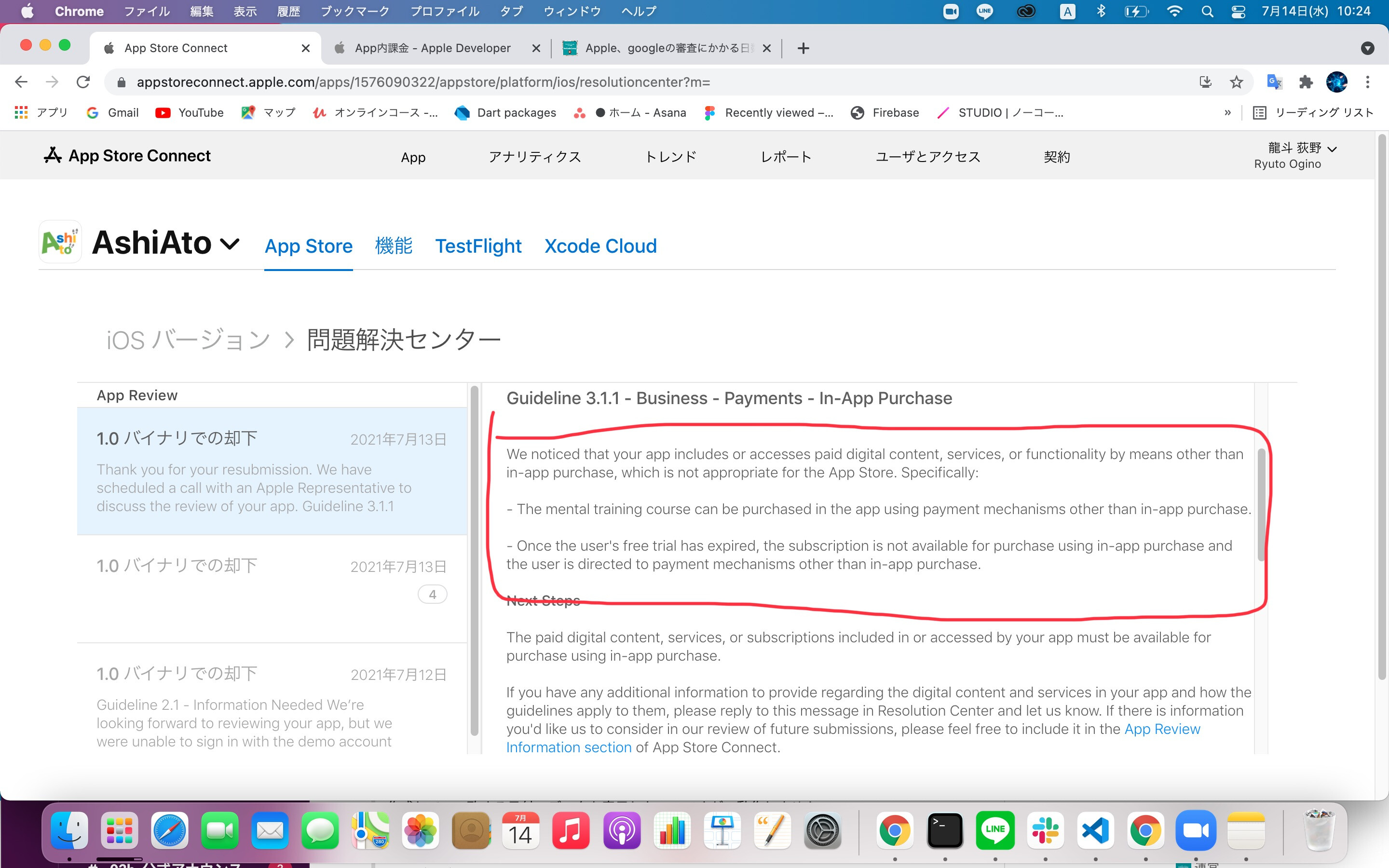Image resolution: width=1389 pixels, height=868 pixels.
Task: Open Launchpad in the Dock
Action: [x=120, y=830]
